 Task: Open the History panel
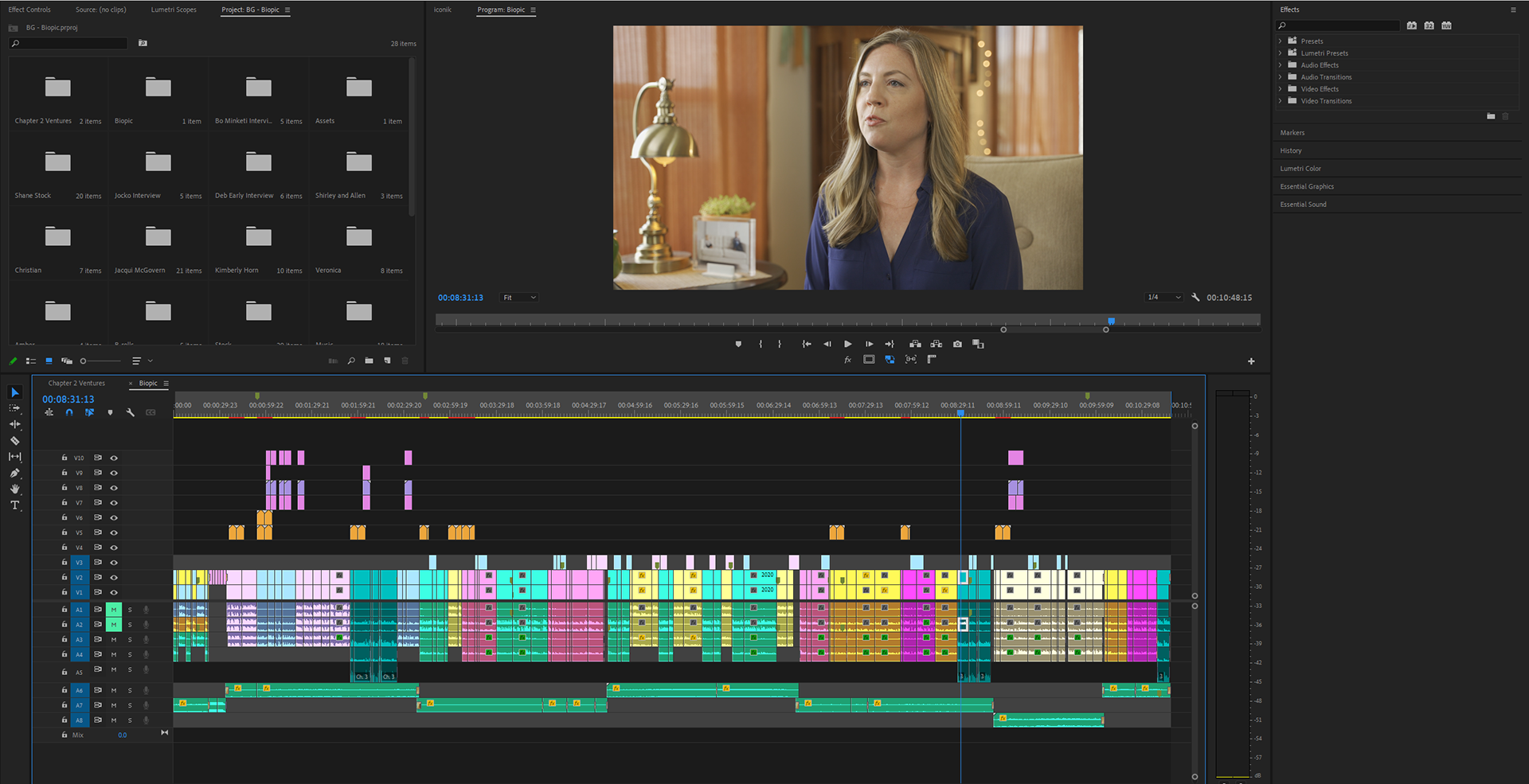point(1291,150)
